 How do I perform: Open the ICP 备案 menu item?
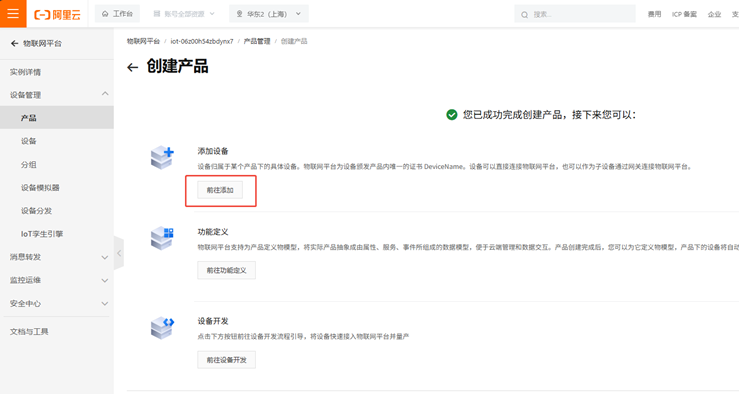[684, 14]
